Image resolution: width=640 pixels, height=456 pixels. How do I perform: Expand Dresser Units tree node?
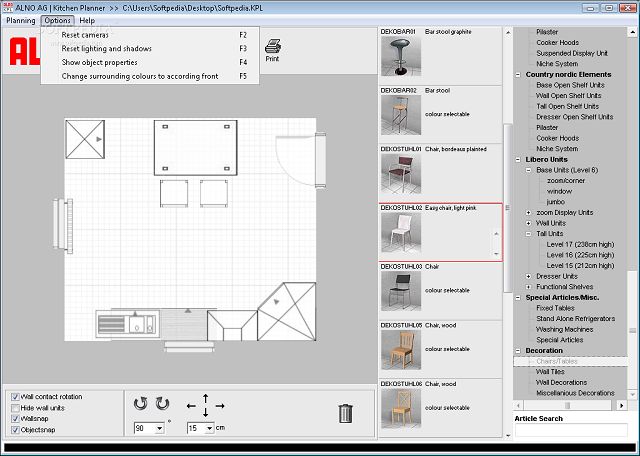point(529,276)
